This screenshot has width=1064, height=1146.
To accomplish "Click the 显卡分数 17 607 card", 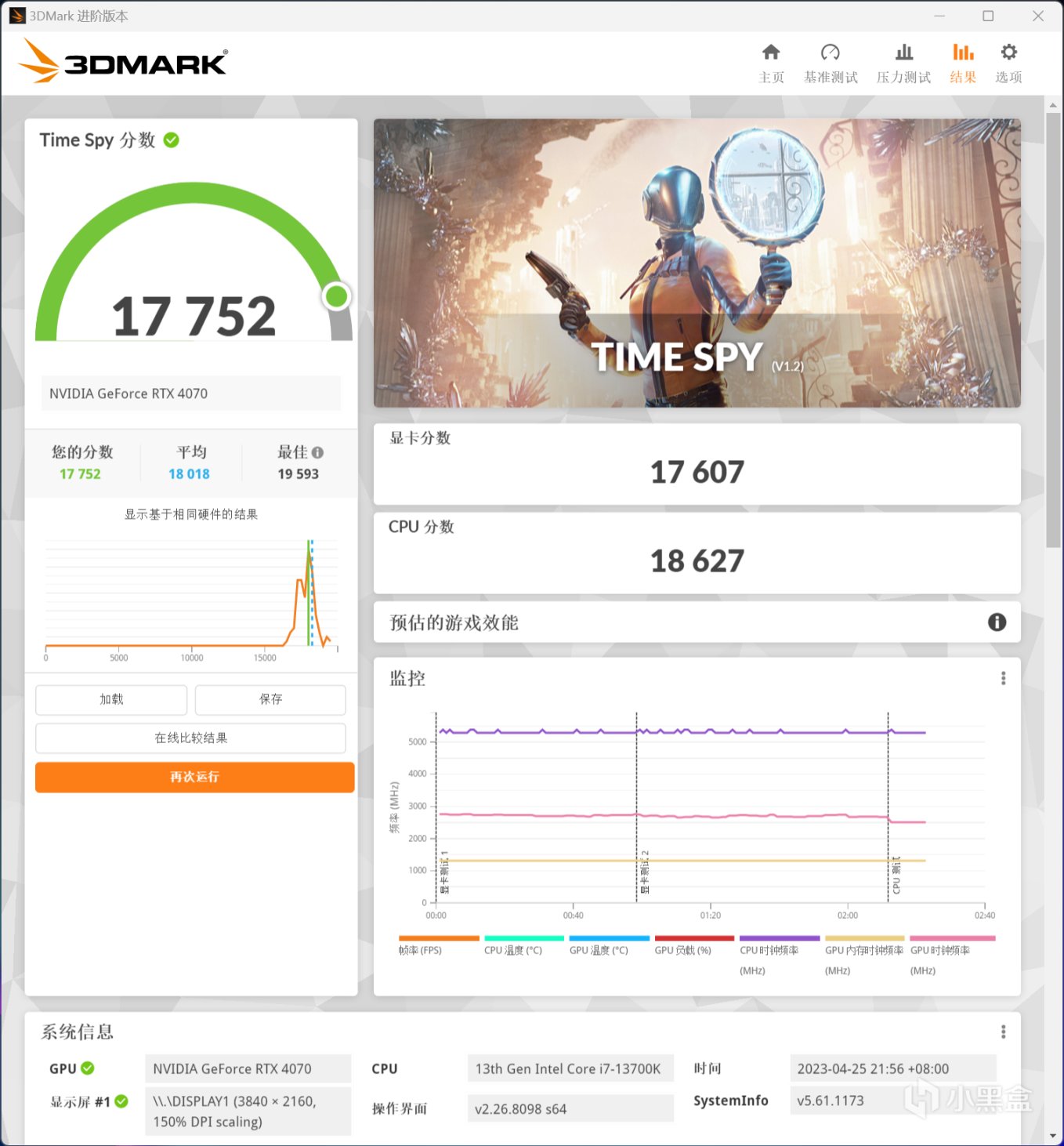I will click(697, 464).
